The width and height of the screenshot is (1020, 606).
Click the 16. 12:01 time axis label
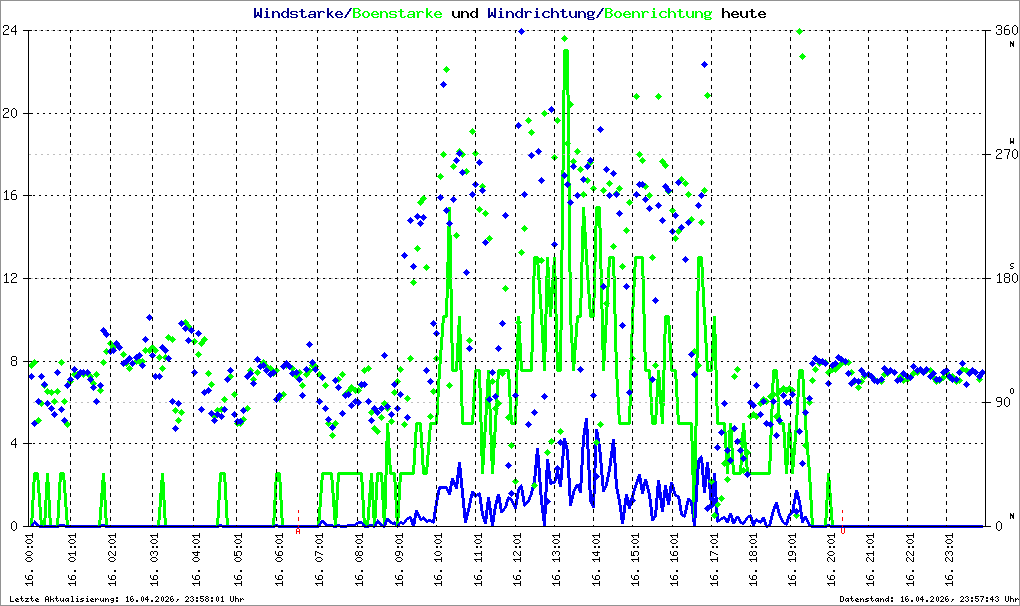pos(518,559)
